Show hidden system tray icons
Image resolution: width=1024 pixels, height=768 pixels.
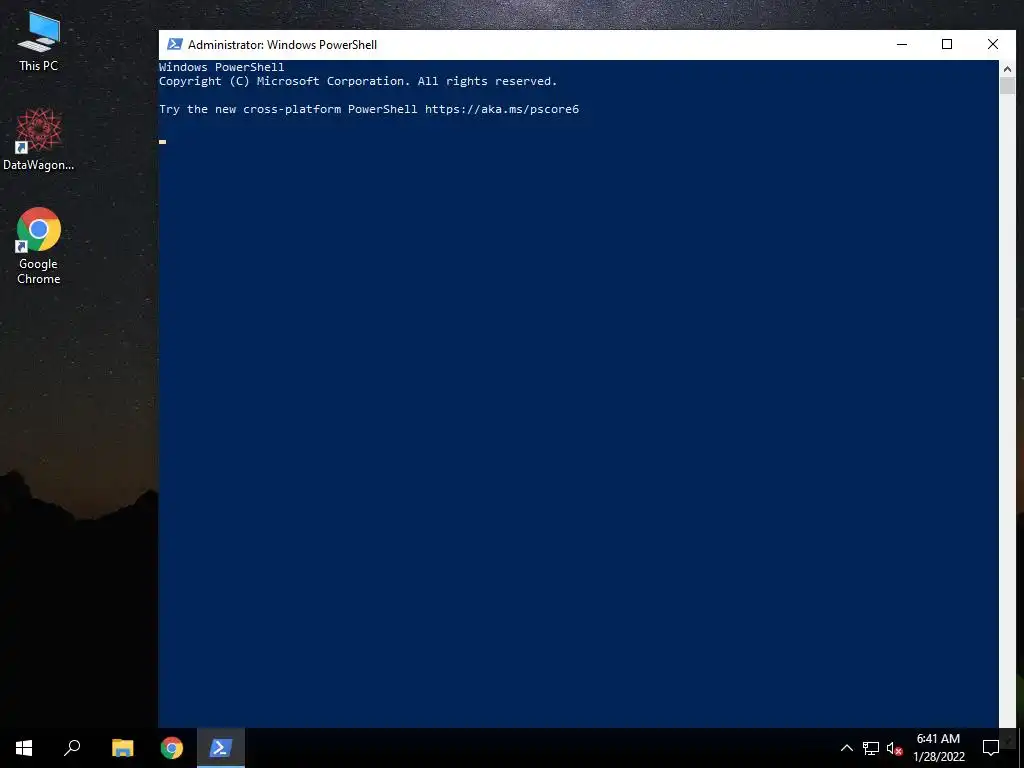[846, 748]
